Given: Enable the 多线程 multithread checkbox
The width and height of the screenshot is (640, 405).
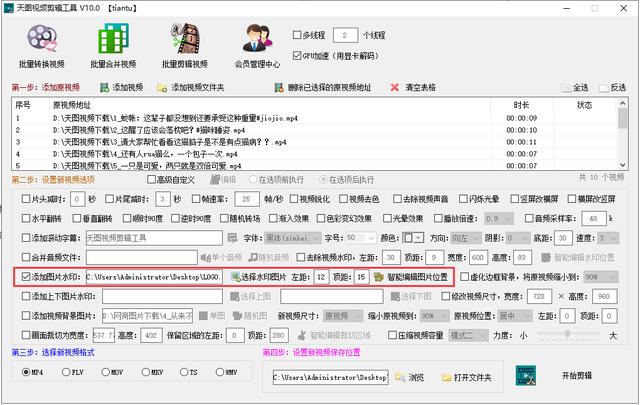Looking at the screenshot, I should tap(297, 37).
